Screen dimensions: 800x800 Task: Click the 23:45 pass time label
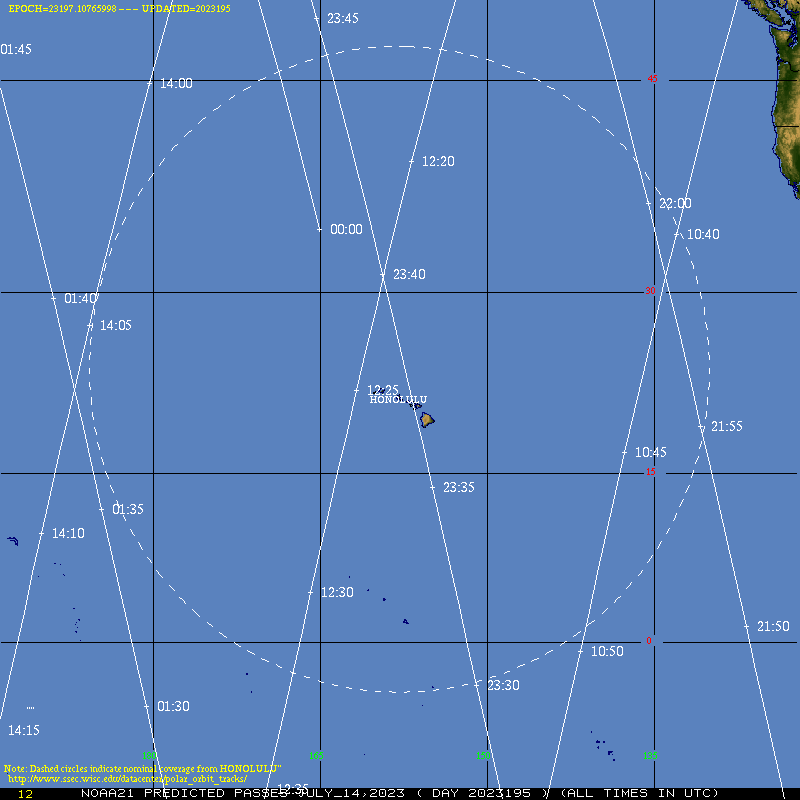tap(343, 18)
